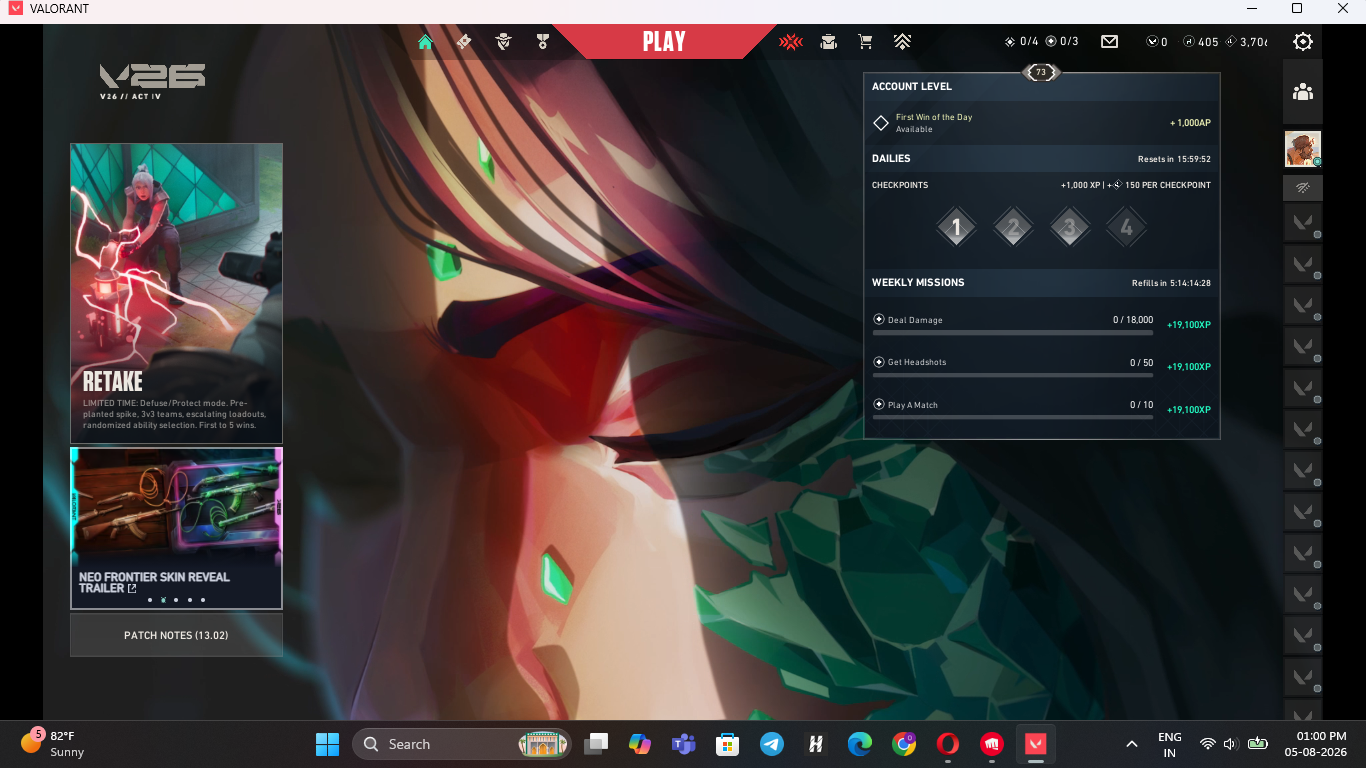
Task: Click the icon beside Play A Match
Action: pos(879,405)
